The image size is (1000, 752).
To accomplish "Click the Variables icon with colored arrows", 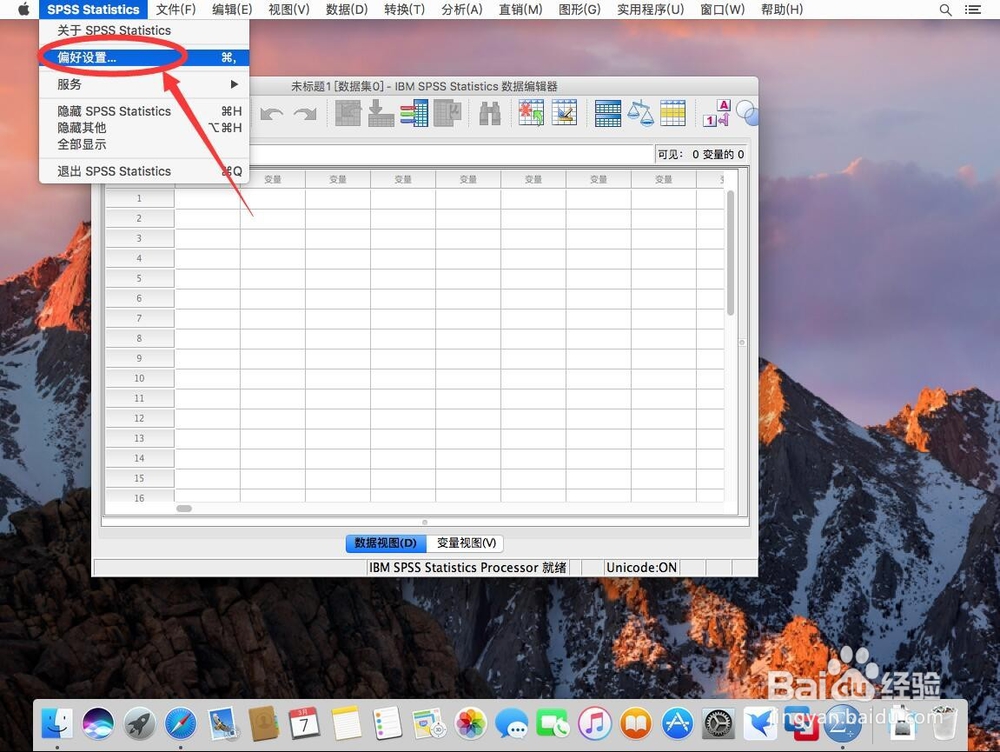I will (x=414, y=114).
